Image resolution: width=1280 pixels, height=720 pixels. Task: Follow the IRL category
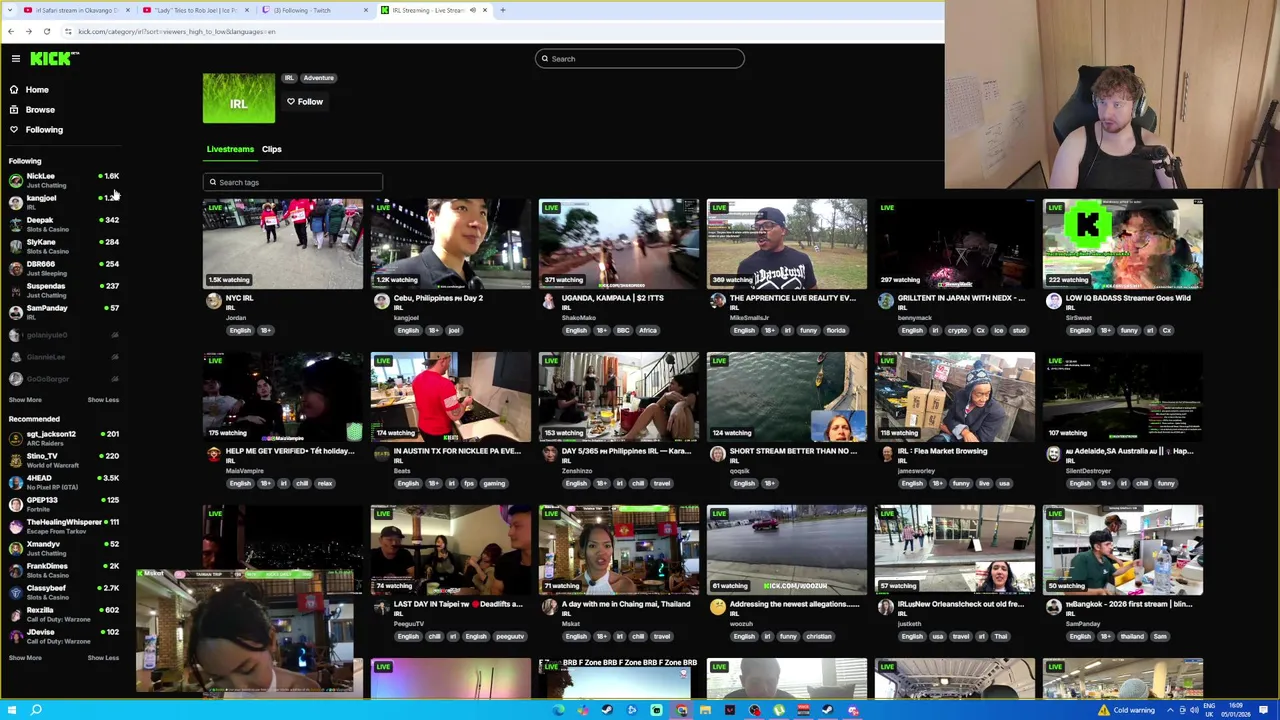(x=305, y=102)
